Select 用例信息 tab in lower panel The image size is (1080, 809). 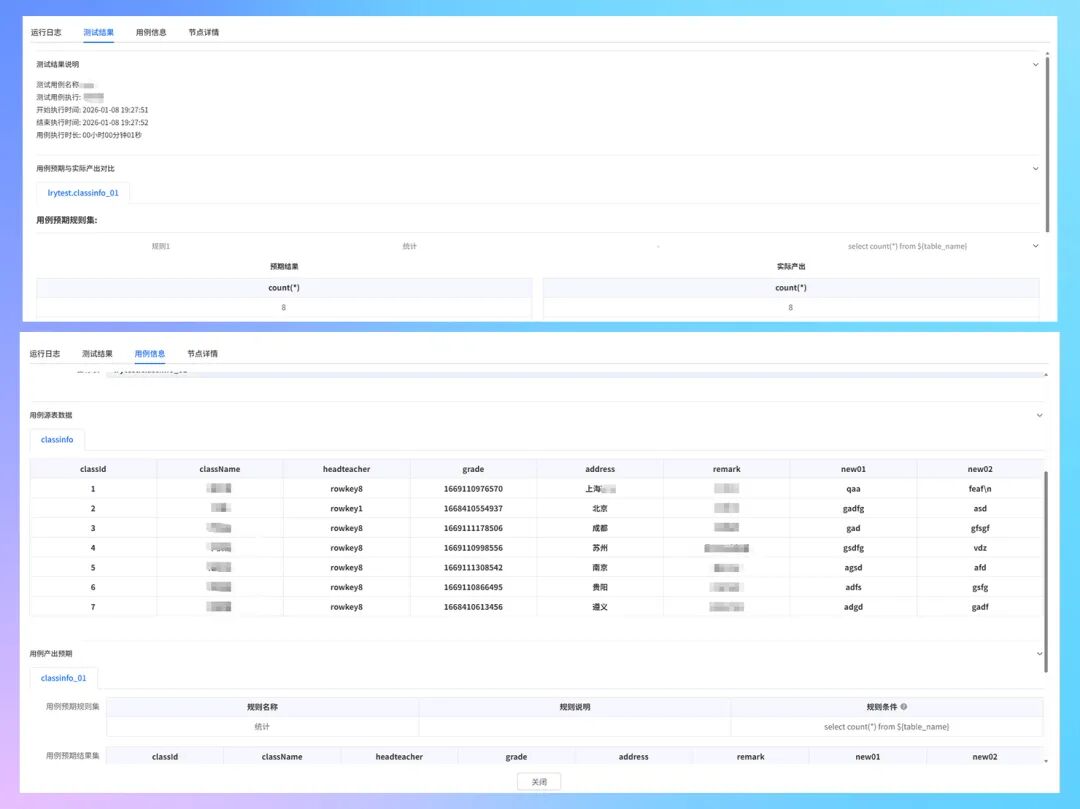point(149,354)
